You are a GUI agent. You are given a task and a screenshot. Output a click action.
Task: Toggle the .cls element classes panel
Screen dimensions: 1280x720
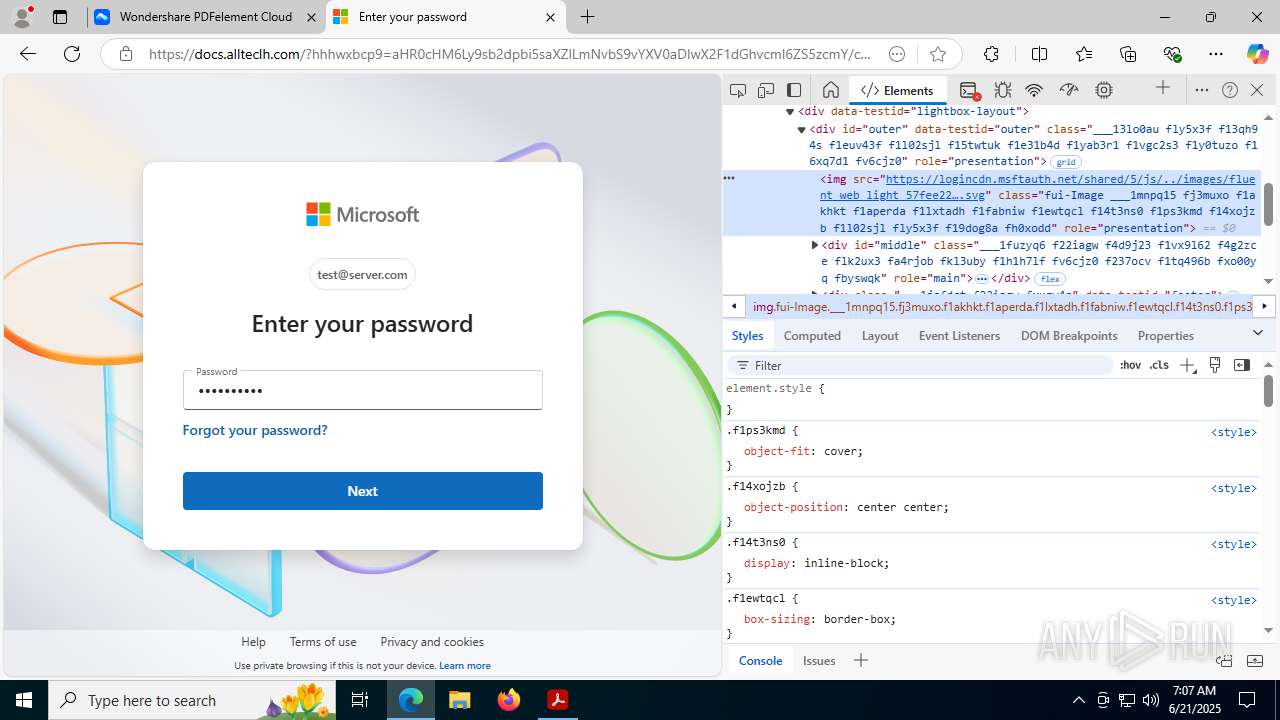coord(1159,366)
